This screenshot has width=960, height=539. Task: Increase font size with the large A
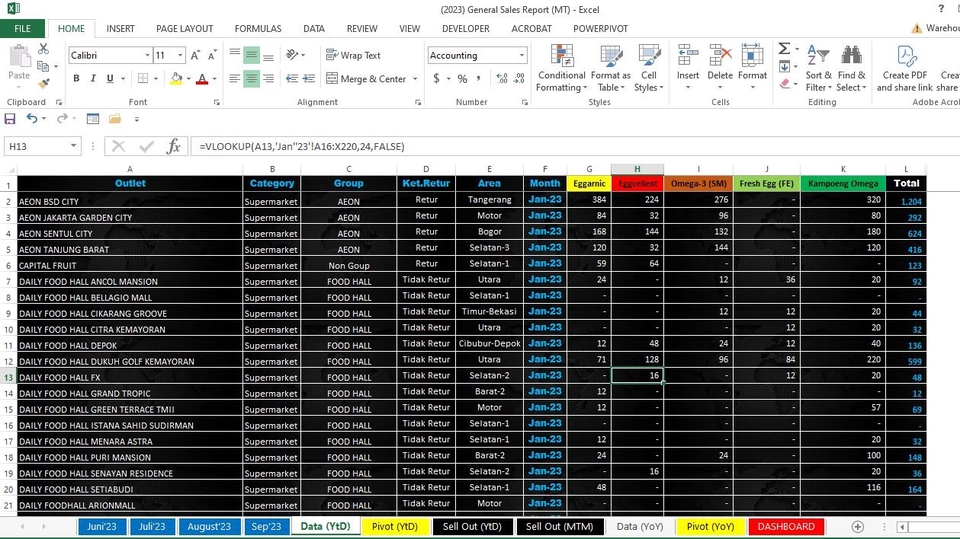(x=195, y=55)
